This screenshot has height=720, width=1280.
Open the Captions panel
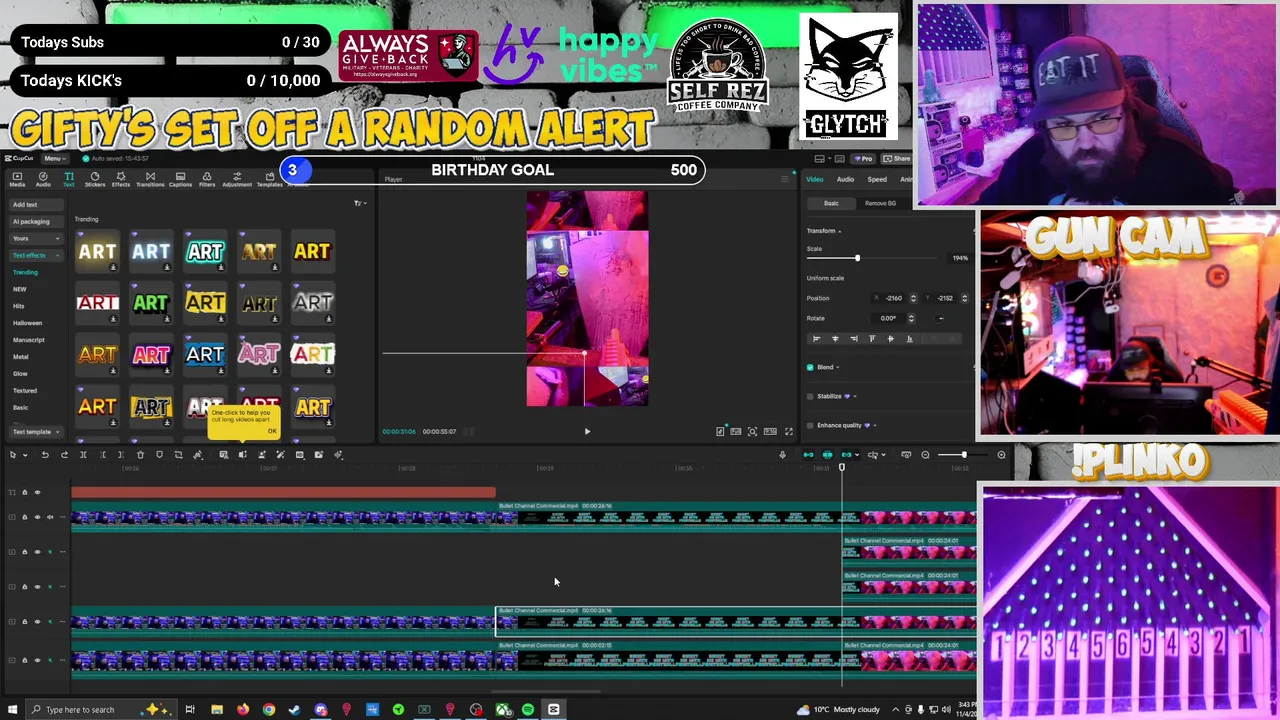coord(180,179)
